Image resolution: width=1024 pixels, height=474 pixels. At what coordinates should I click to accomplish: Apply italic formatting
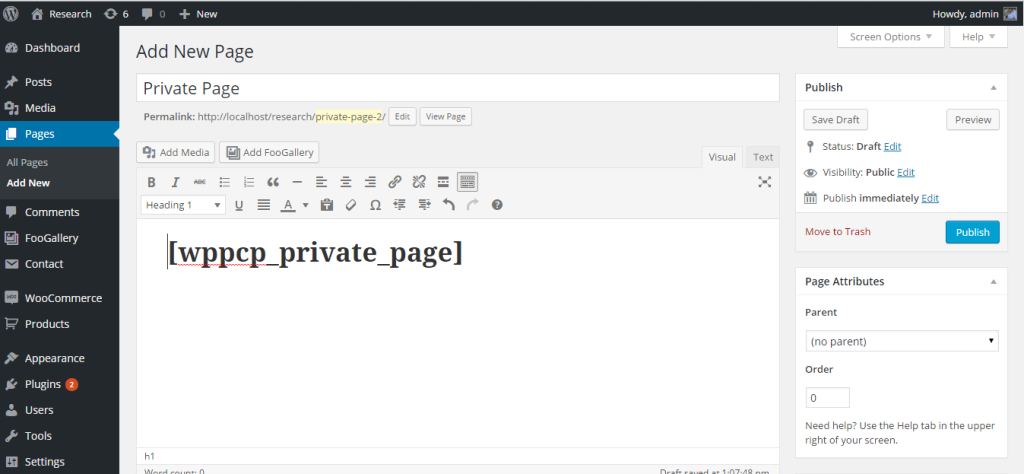[175, 182]
